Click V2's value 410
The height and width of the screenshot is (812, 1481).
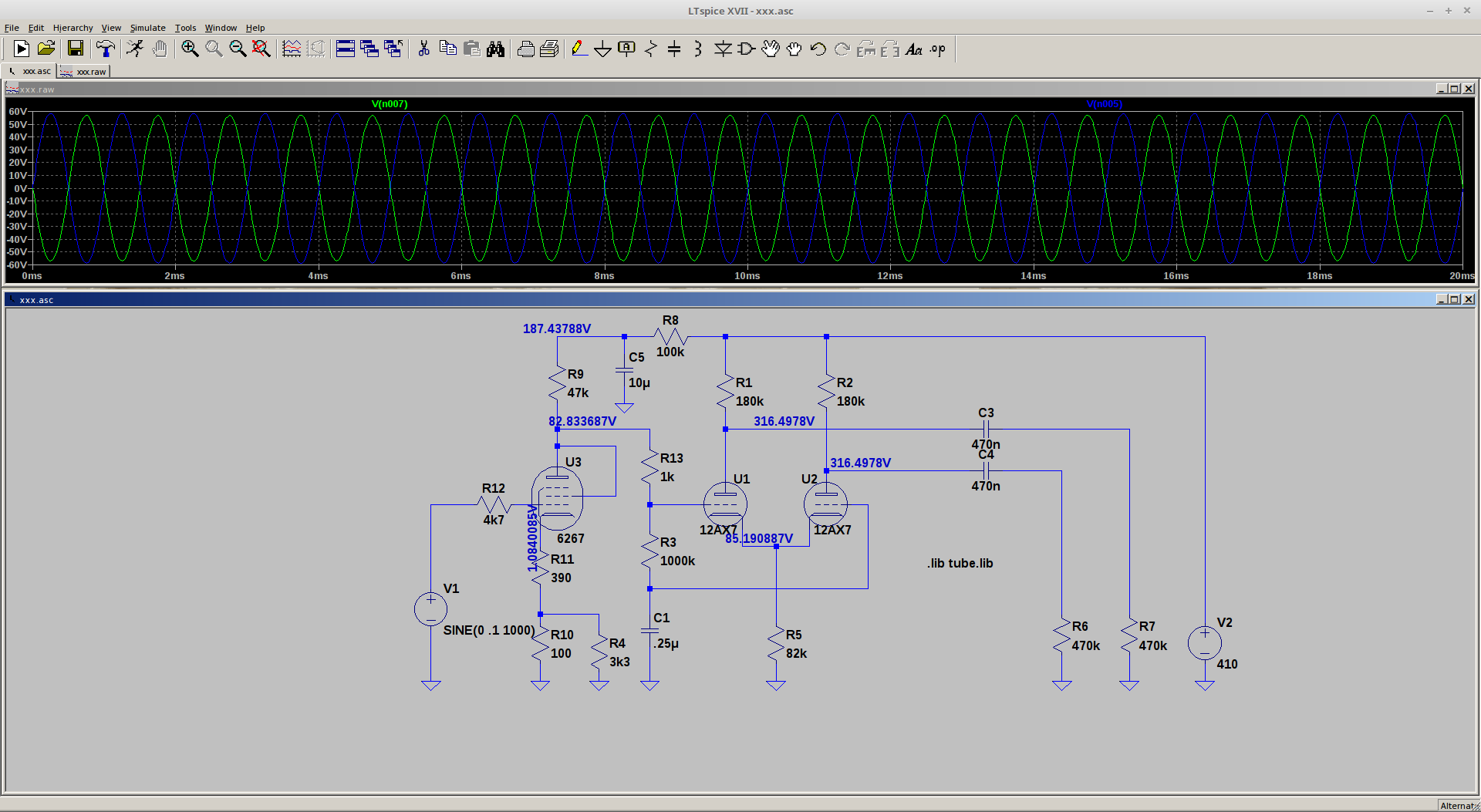pyautogui.click(x=1227, y=664)
